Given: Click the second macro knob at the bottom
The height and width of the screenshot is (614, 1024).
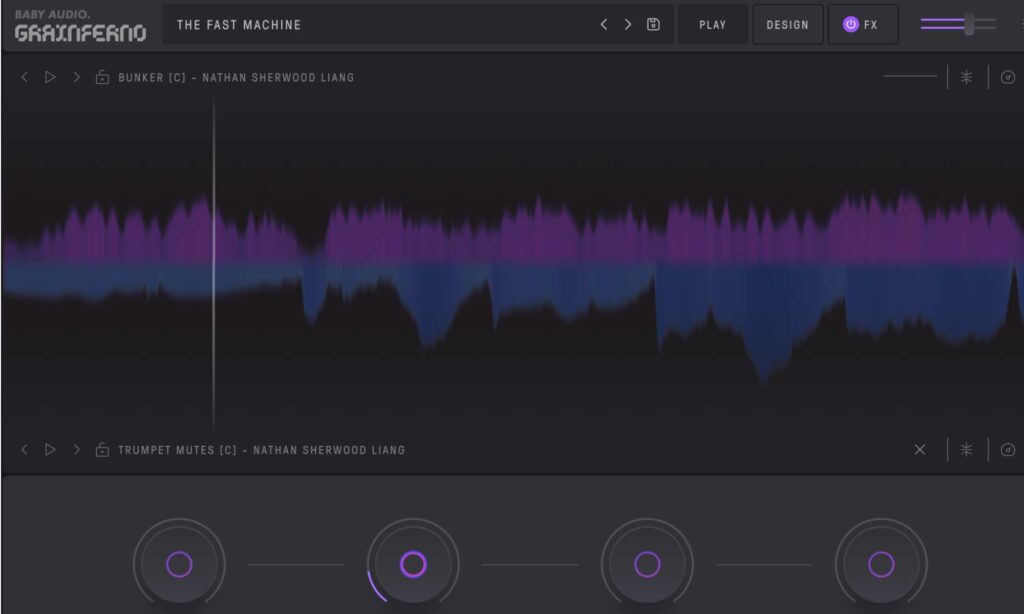Looking at the screenshot, I should click(x=413, y=563).
